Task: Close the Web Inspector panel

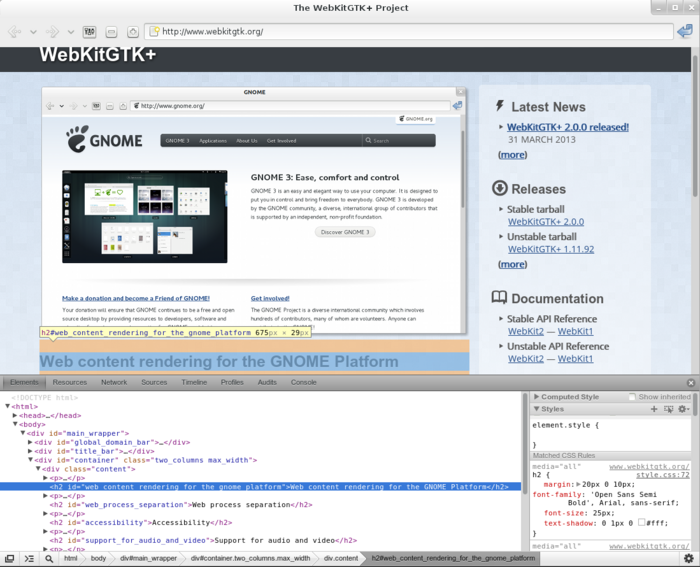Action: pos(691,383)
